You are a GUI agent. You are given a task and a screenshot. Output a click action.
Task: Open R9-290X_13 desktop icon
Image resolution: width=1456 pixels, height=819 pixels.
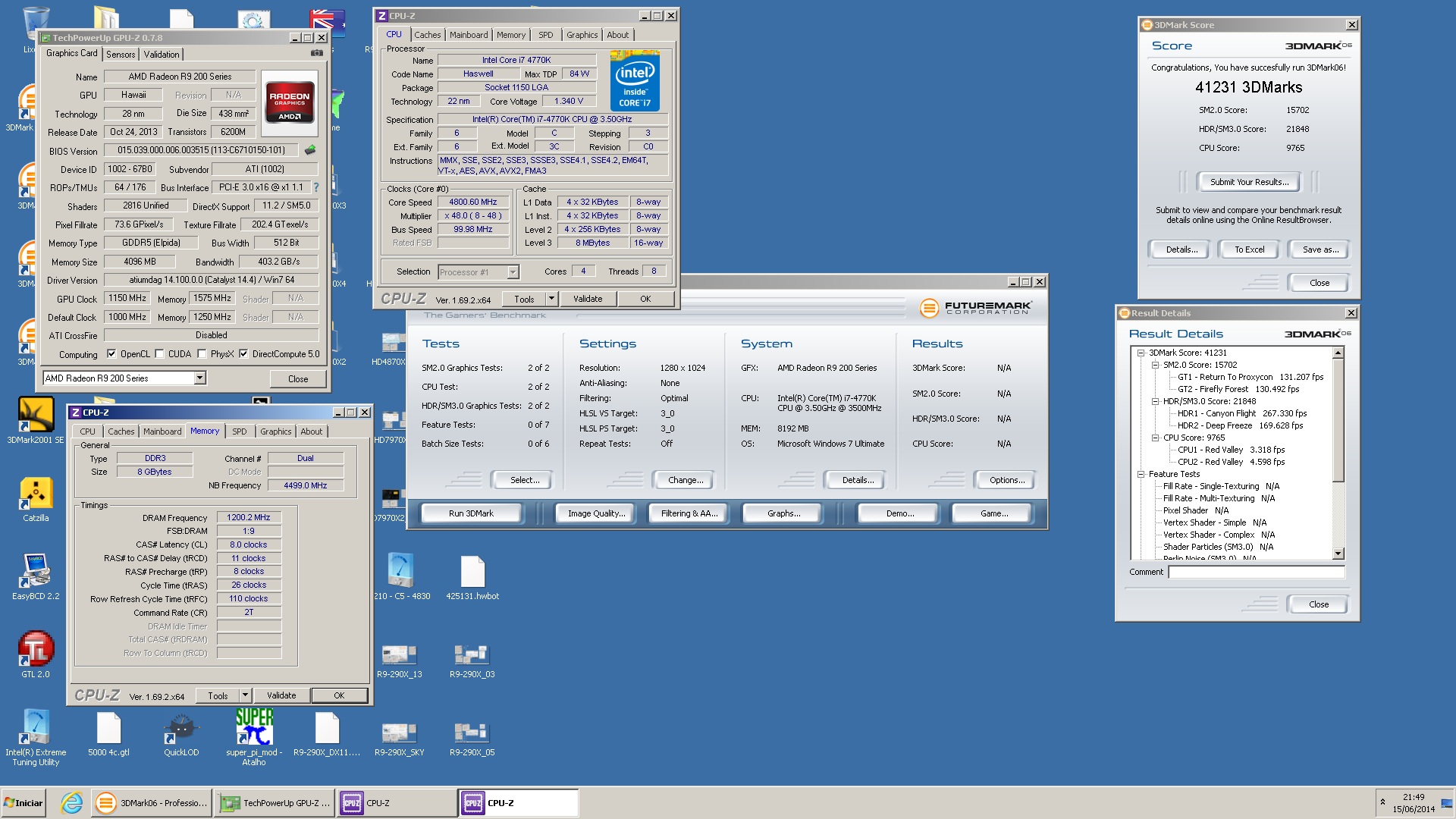pyautogui.click(x=400, y=661)
